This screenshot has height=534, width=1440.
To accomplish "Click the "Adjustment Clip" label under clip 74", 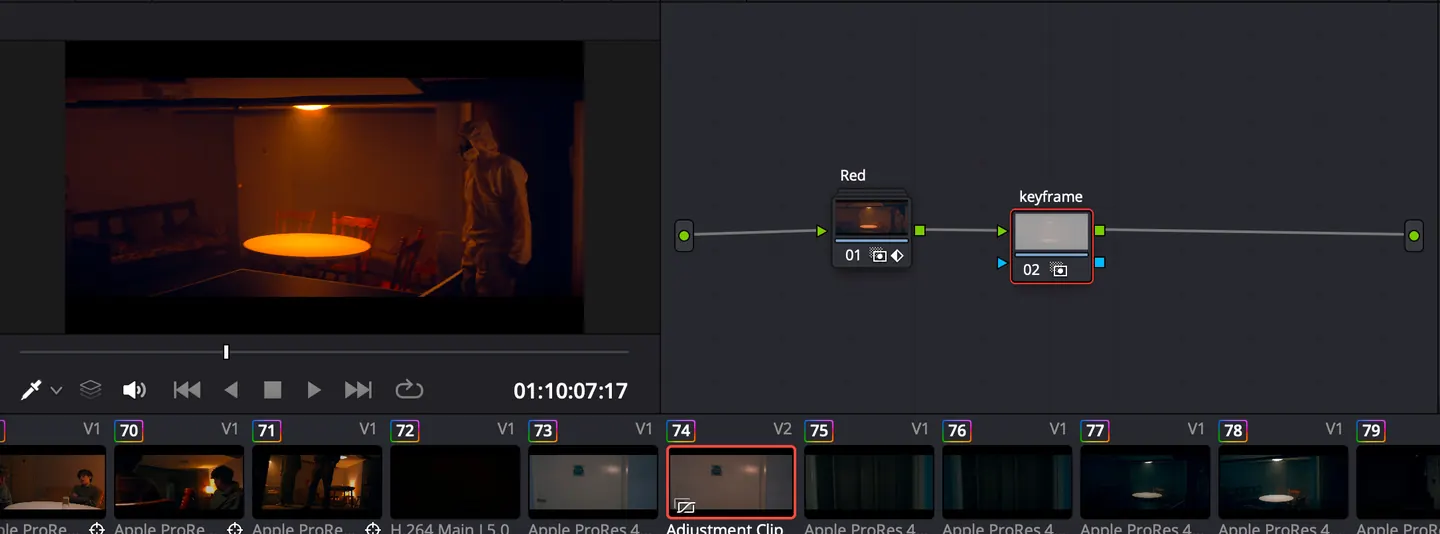I will pyautogui.click(x=725, y=528).
